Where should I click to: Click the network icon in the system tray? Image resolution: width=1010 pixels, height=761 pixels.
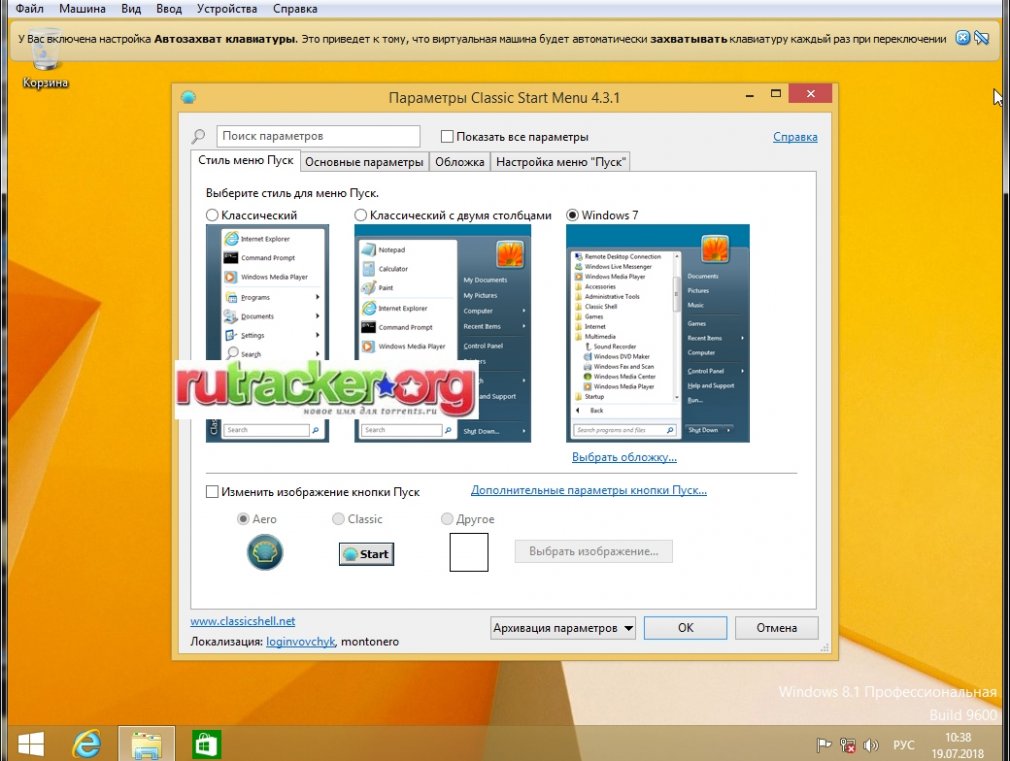[x=847, y=745]
